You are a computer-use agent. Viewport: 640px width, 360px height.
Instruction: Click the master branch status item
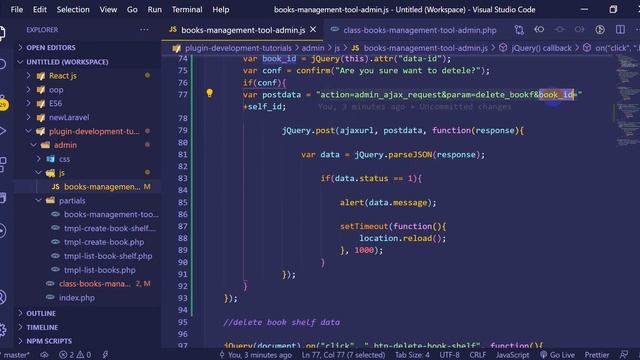click(x=15, y=355)
